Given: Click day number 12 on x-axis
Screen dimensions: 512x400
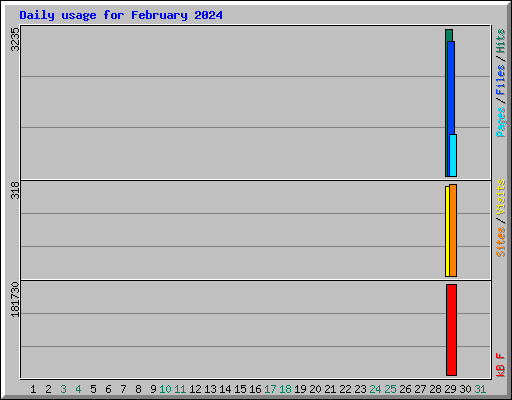Looking at the screenshot, I should 195,389.
